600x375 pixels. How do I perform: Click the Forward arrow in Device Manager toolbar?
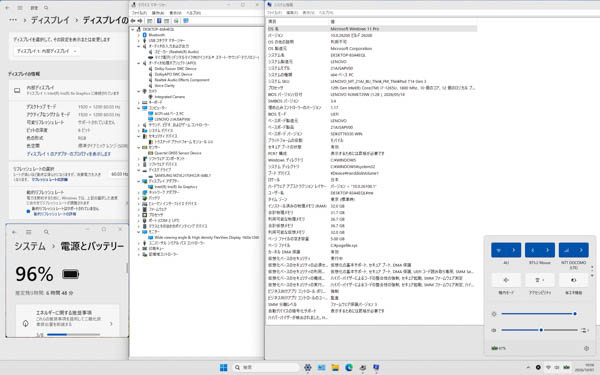point(140,21)
